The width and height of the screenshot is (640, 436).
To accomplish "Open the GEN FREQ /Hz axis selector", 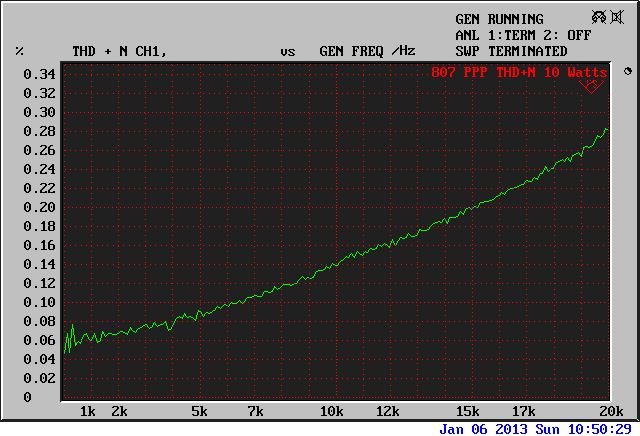I will 366,51.
